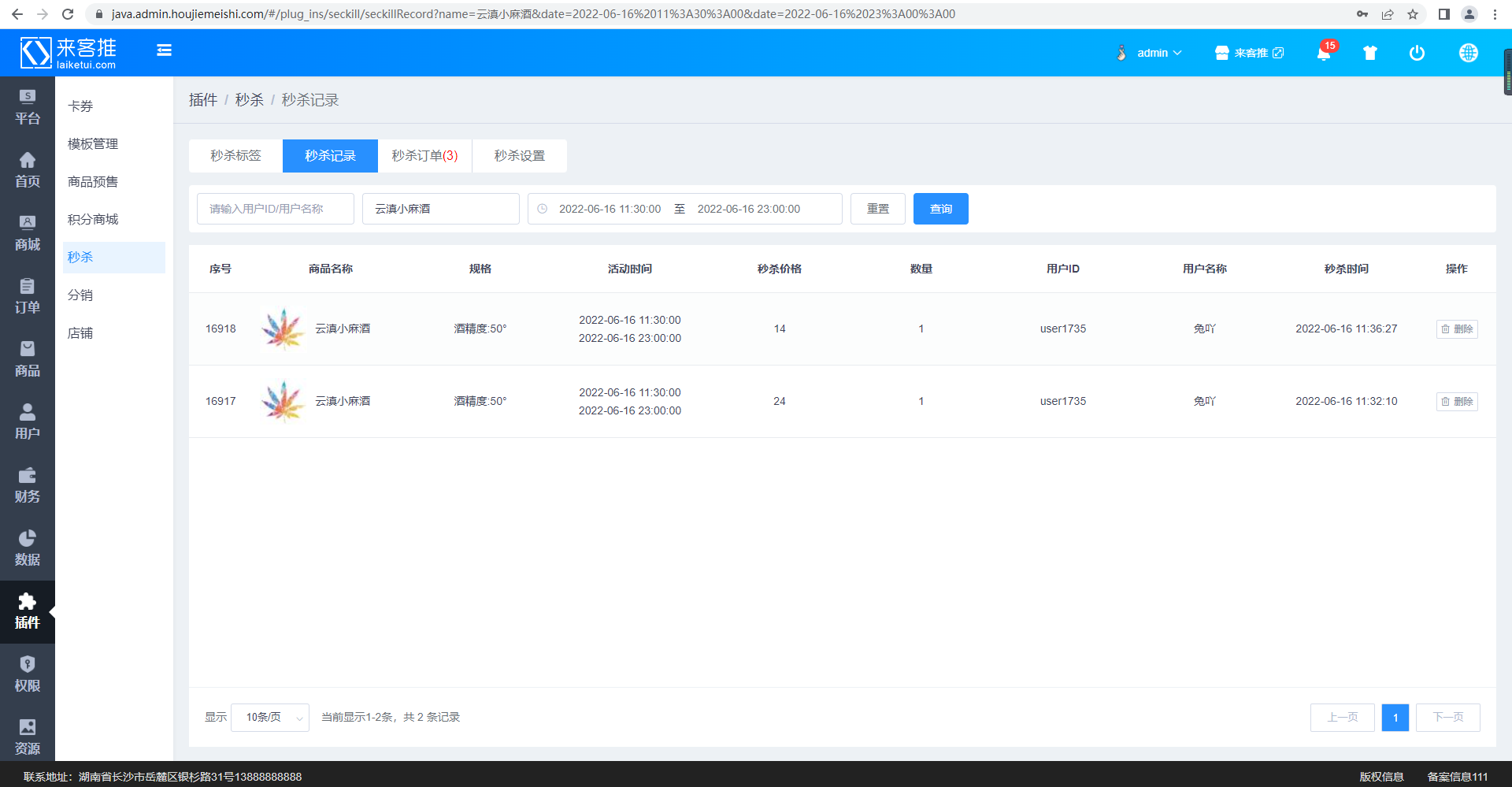Delete record 16917
The image size is (1512, 787).
1457,402
